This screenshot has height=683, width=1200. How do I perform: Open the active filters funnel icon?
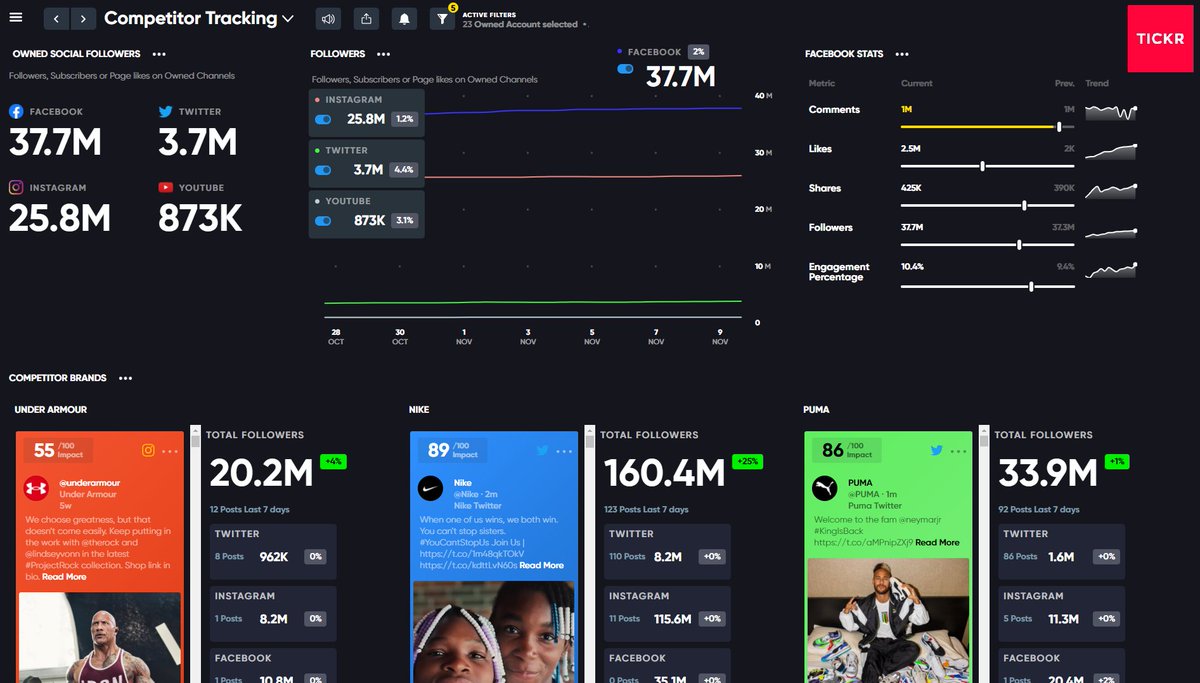442,18
